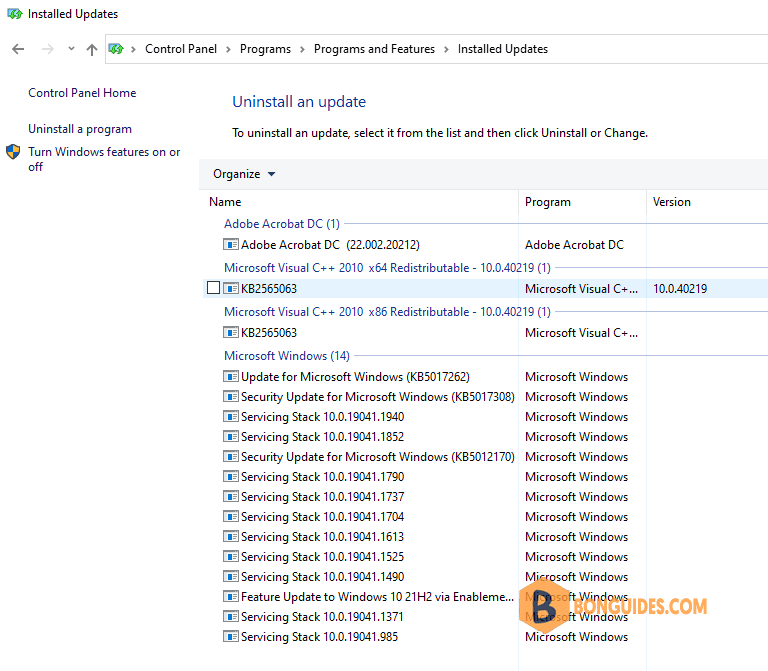Select Servicing Stack 10.0.19041.985 name

click(x=319, y=637)
